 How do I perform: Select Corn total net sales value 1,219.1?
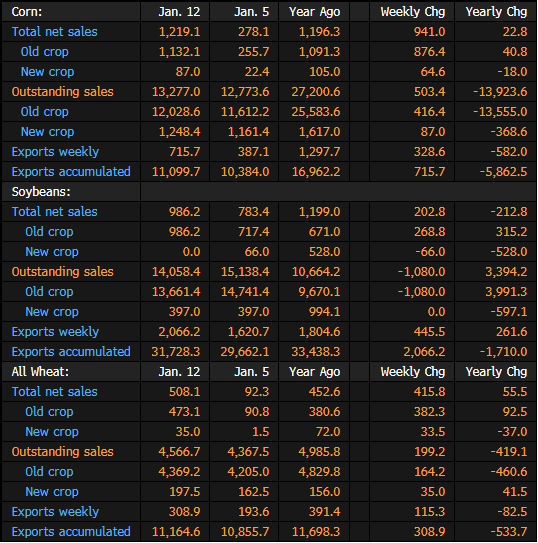(179, 32)
